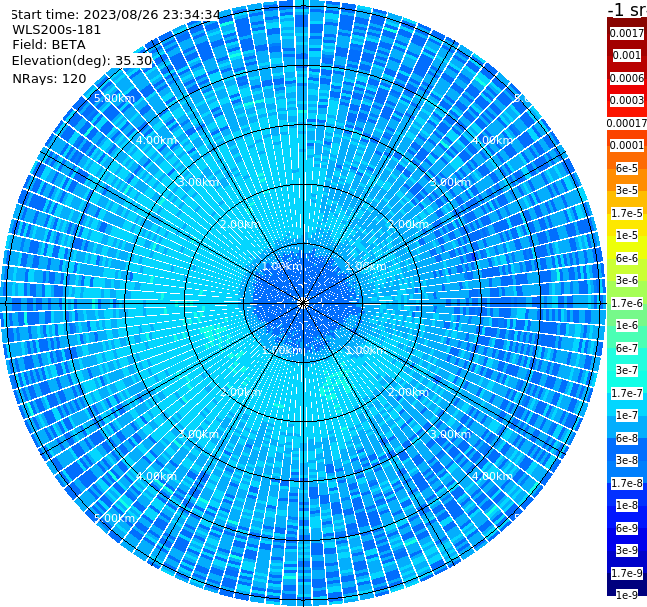Click the NRays: 120 label
This screenshot has height=607, width=647.
49,78
